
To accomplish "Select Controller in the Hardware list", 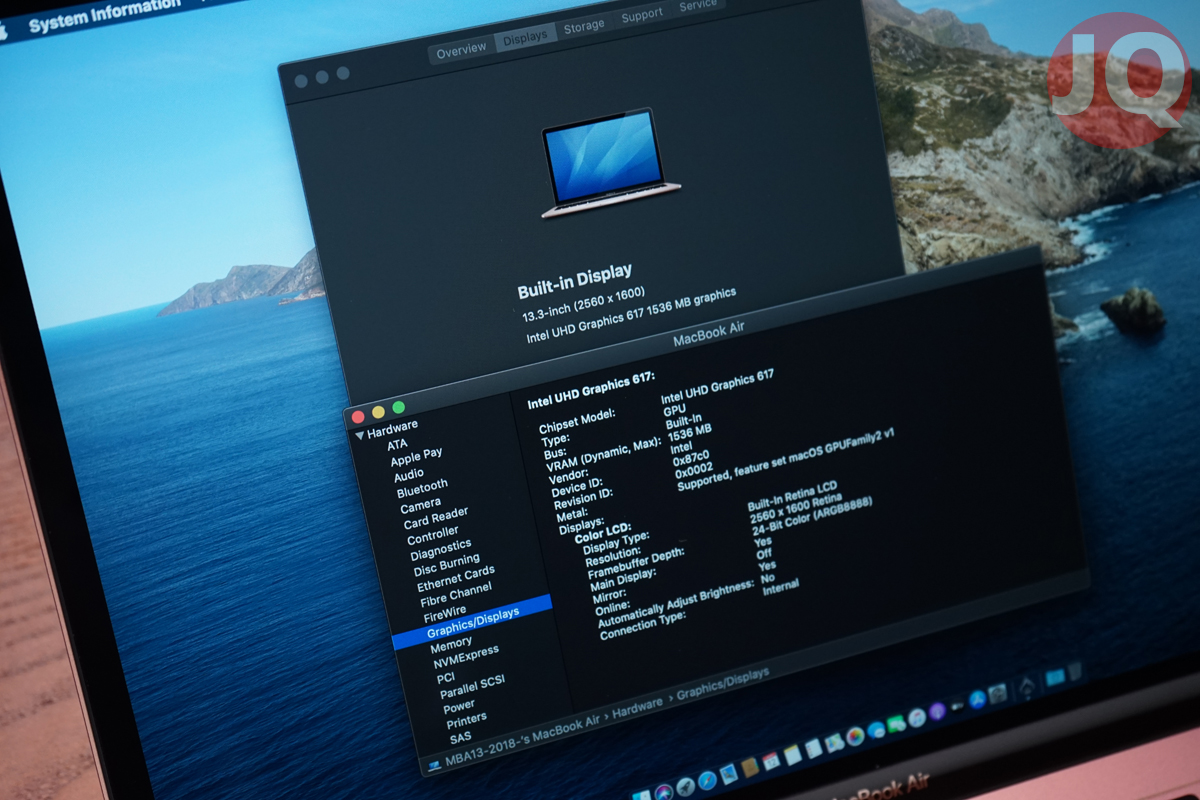I will point(434,534).
